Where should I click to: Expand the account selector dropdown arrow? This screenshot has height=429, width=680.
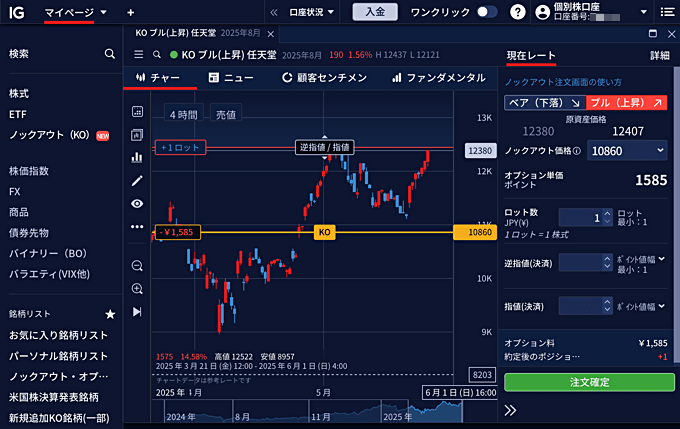[x=644, y=12]
